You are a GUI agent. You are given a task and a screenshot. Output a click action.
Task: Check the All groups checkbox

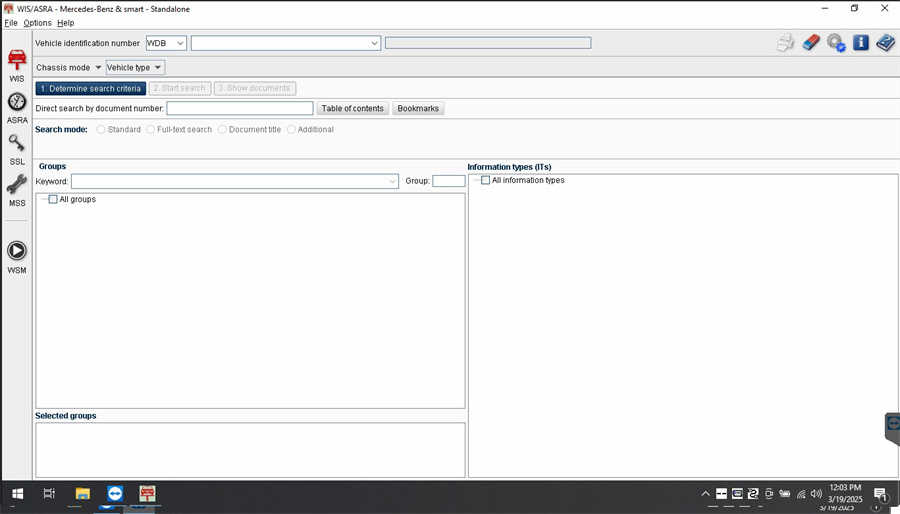53,199
